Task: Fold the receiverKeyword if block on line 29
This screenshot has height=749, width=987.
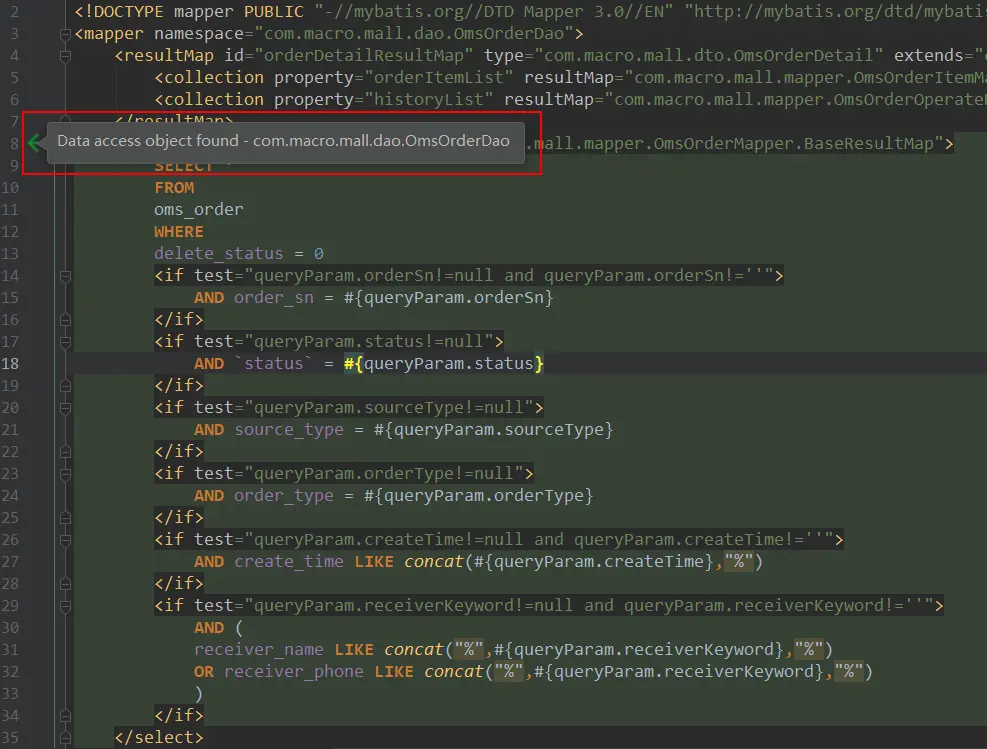Action: (x=65, y=606)
